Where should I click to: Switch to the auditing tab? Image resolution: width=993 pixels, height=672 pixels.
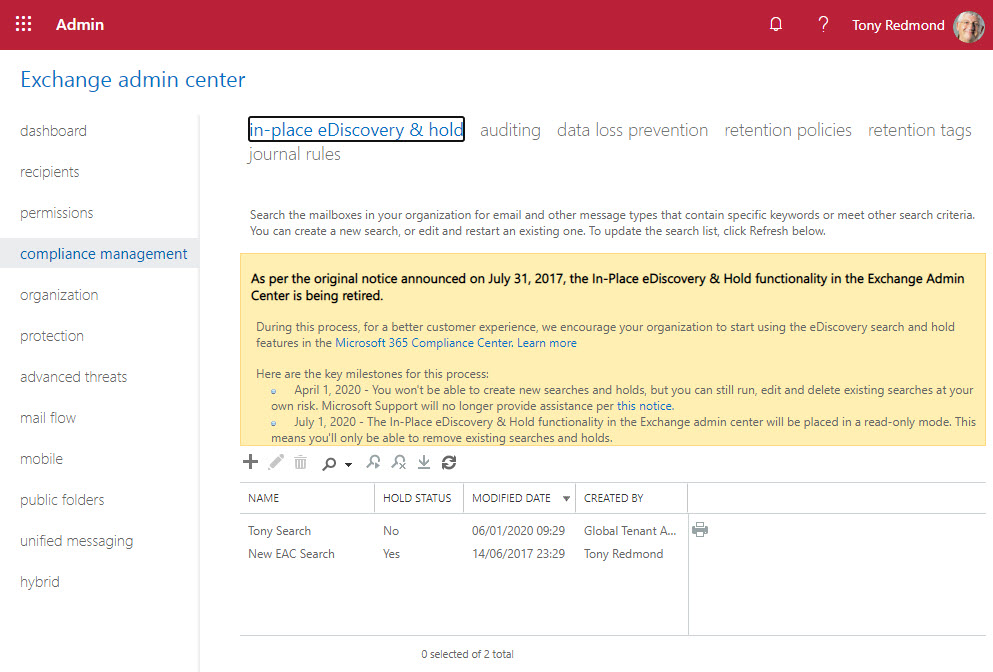(x=510, y=130)
